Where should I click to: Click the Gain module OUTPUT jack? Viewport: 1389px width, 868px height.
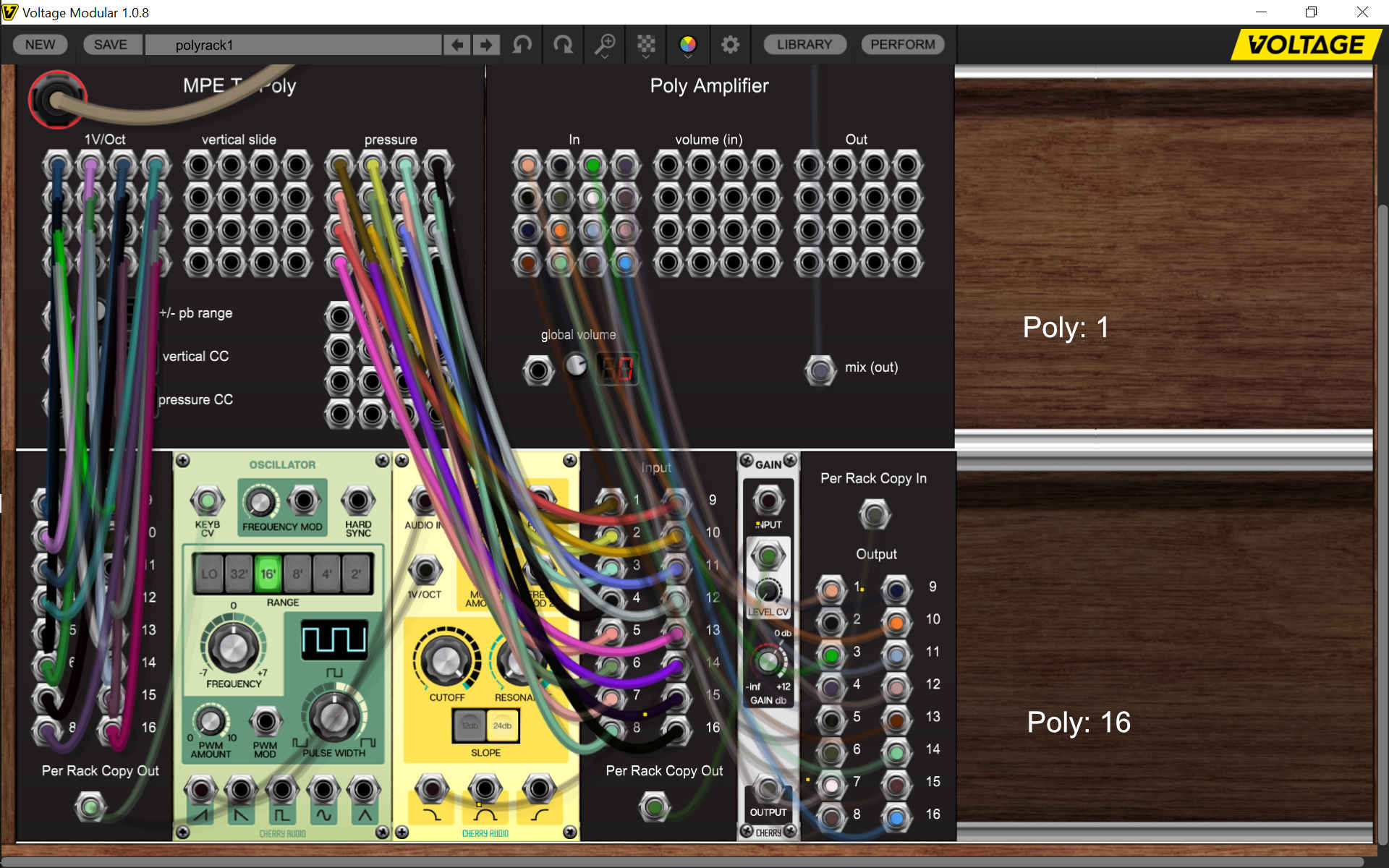pos(768,788)
